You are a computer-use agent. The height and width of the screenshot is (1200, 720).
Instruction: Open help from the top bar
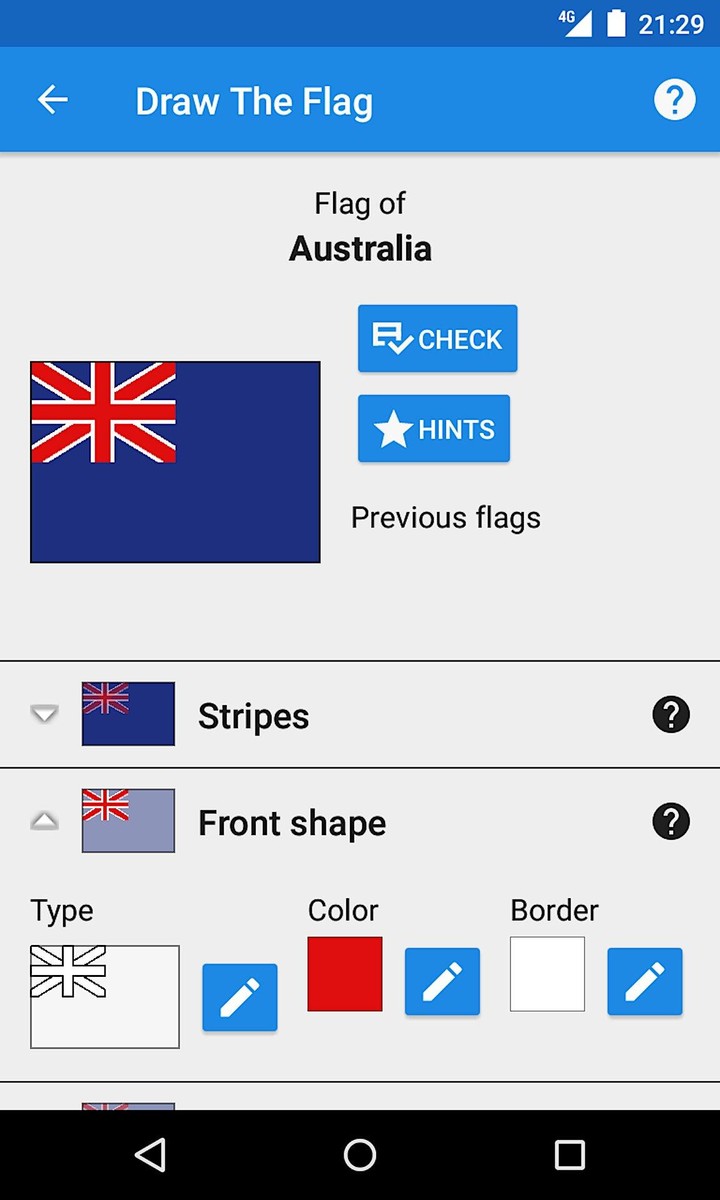click(674, 100)
